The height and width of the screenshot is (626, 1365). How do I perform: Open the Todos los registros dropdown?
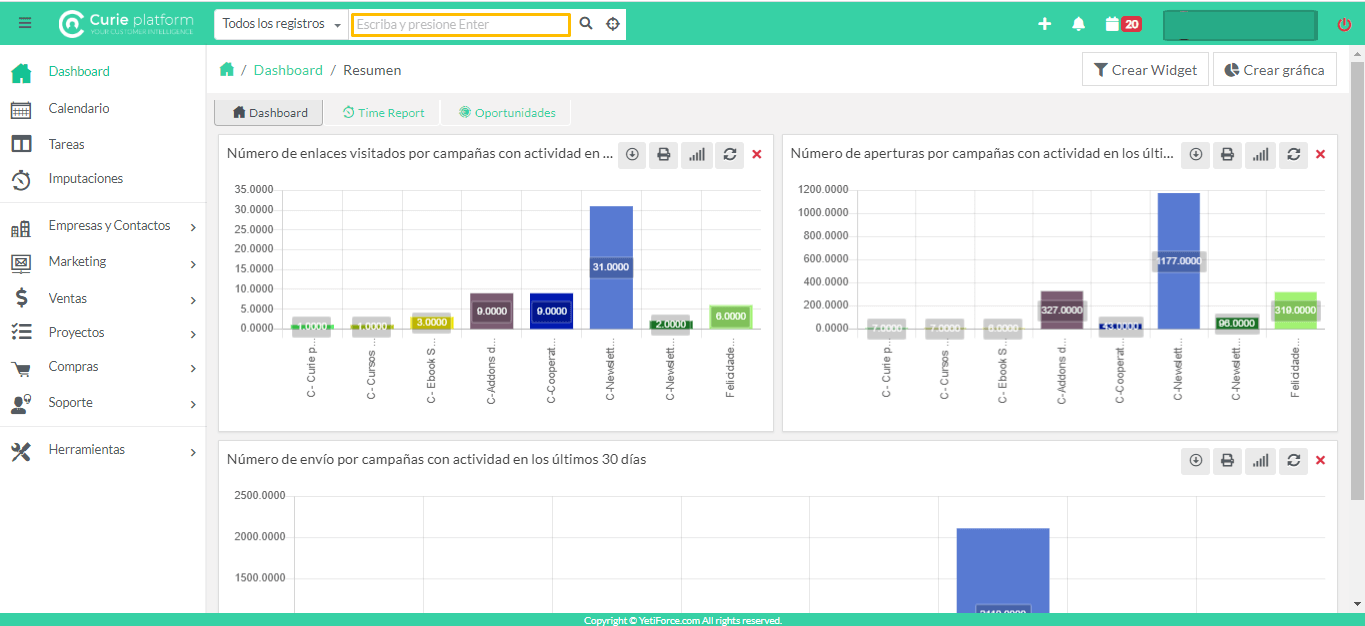click(x=281, y=24)
